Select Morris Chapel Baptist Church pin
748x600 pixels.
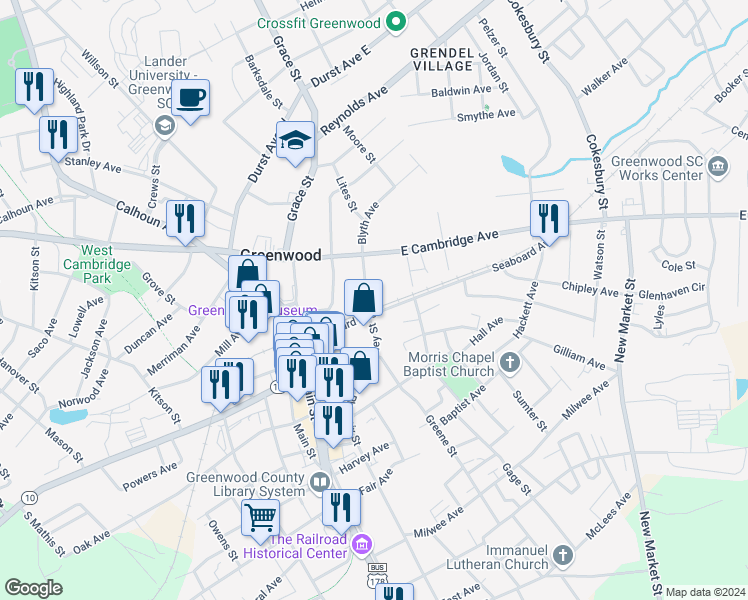coord(510,363)
